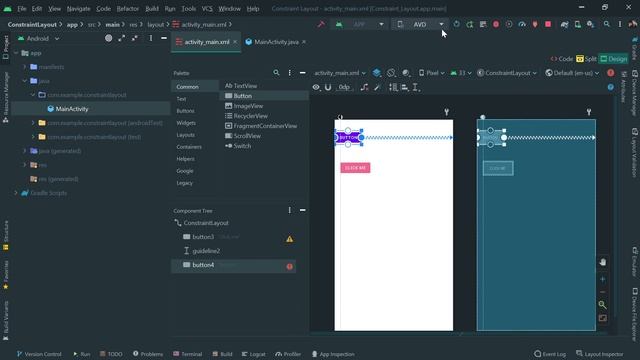Select the design surface layers icon
Viewport: 640px width, 360px height.
click(x=376, y=73)
